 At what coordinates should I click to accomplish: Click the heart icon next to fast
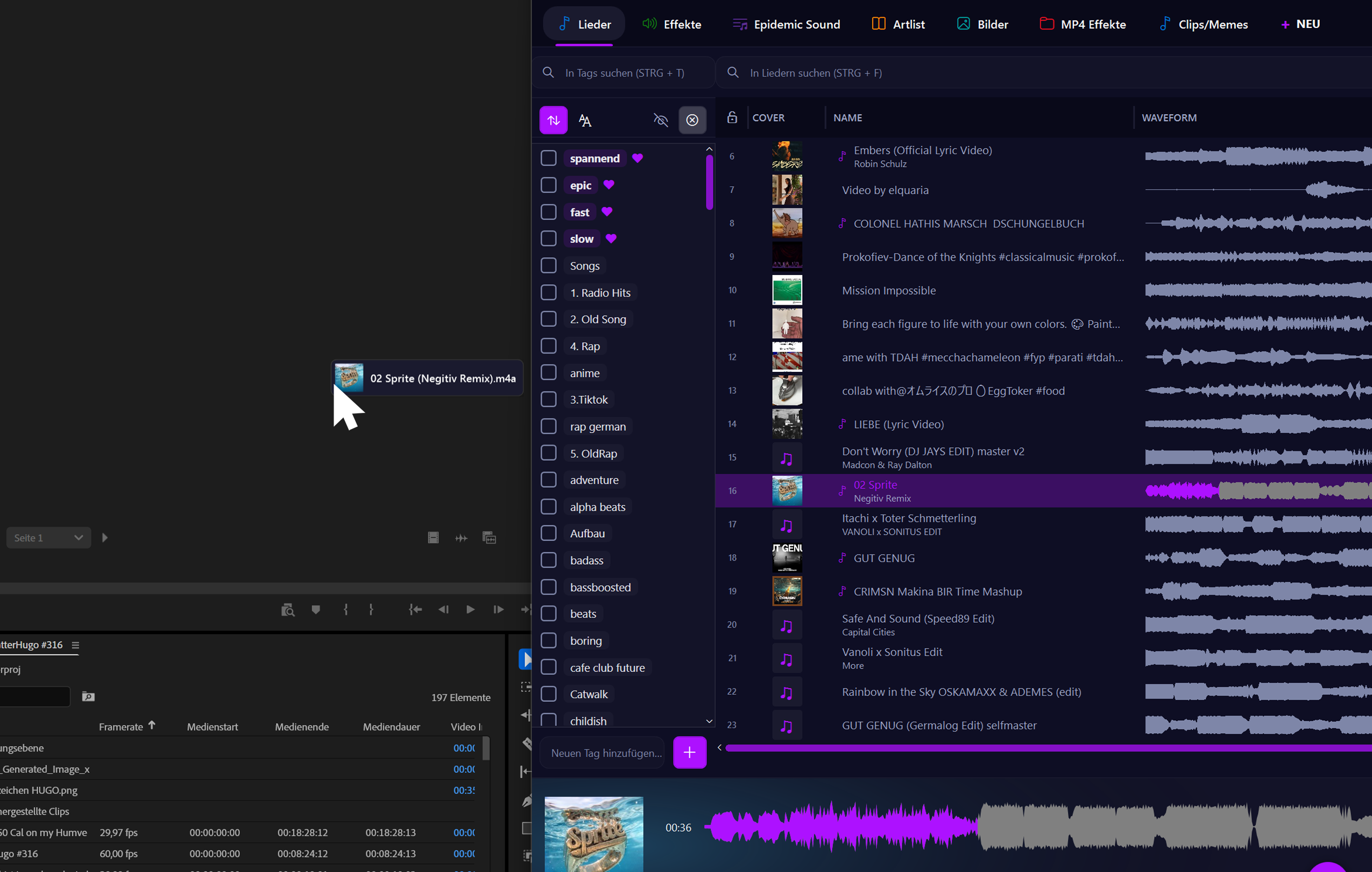tap(607, 212)
